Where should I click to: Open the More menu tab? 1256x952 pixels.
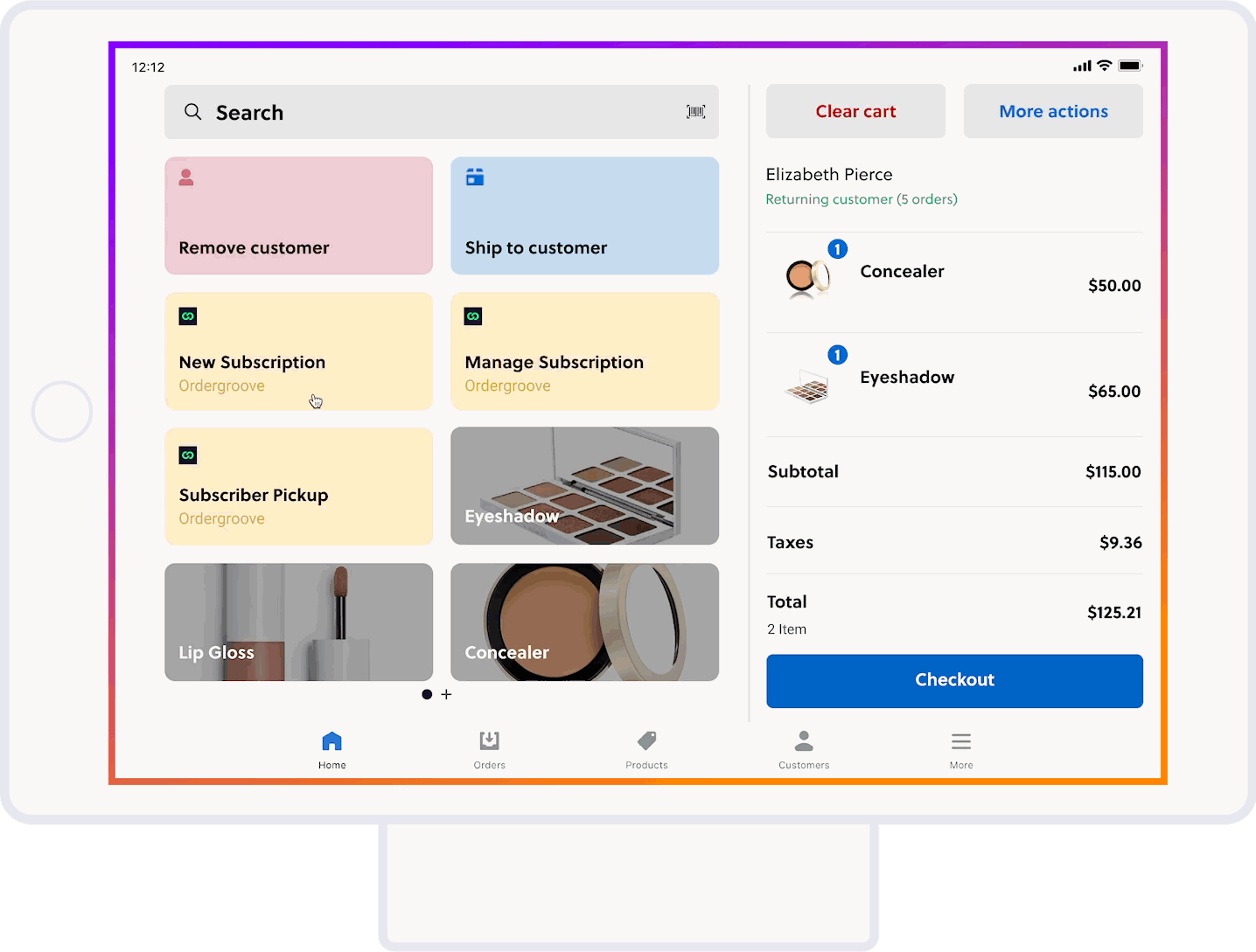[x=961, y=750]
